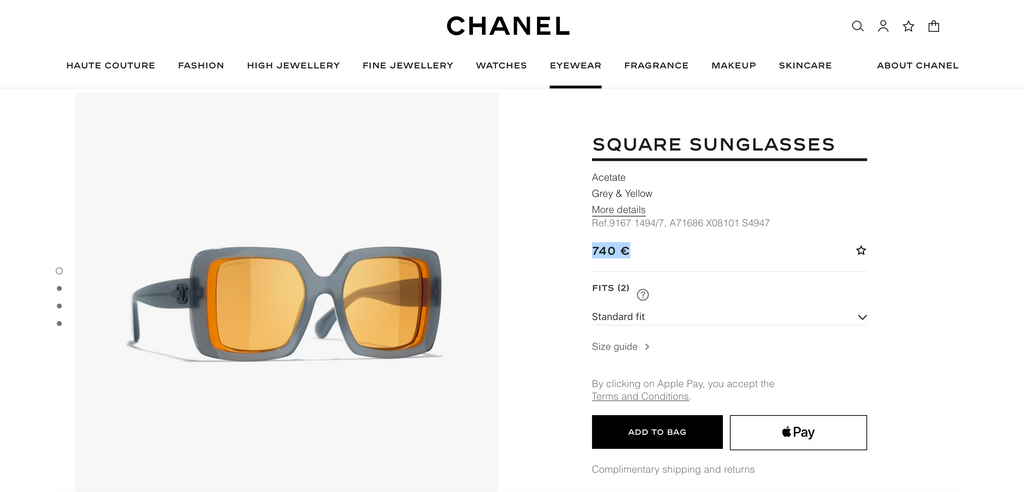Select the third image carousel dot
The width and height of the screenshot is (1024, 492).
click(60, 306)
